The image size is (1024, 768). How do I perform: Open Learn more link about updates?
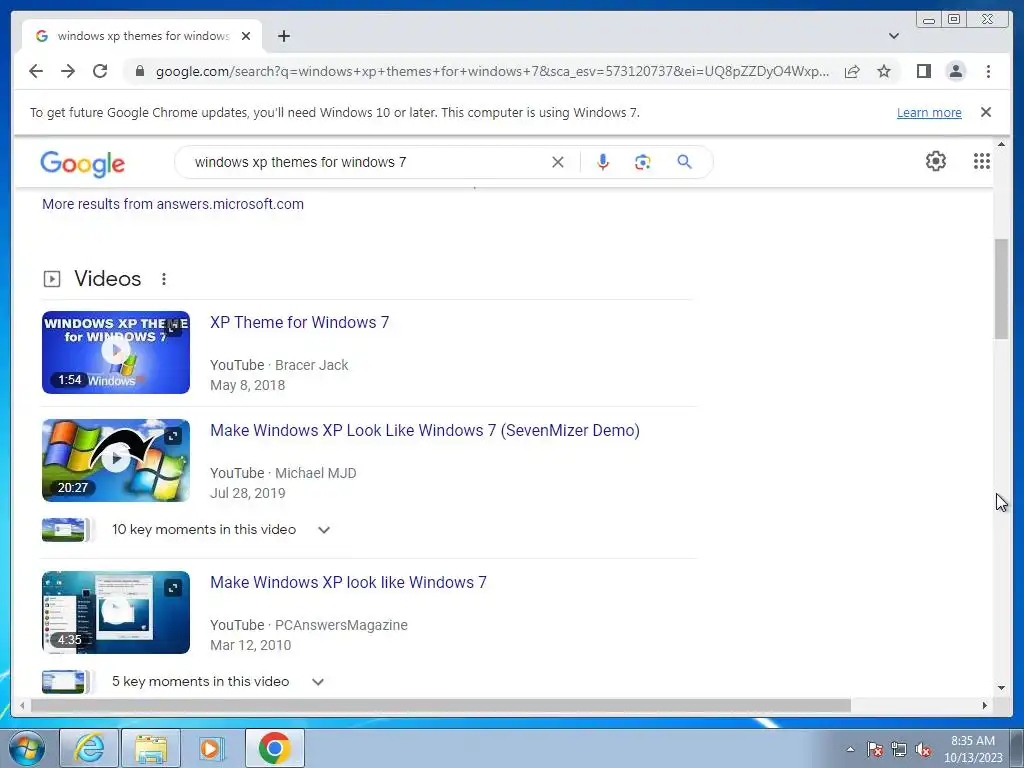(x=929, y=112)
